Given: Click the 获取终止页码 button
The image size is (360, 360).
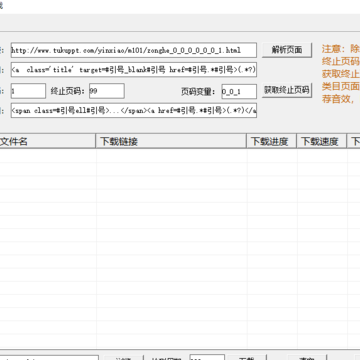Looking at the screenshot, I should click(287, 90).
